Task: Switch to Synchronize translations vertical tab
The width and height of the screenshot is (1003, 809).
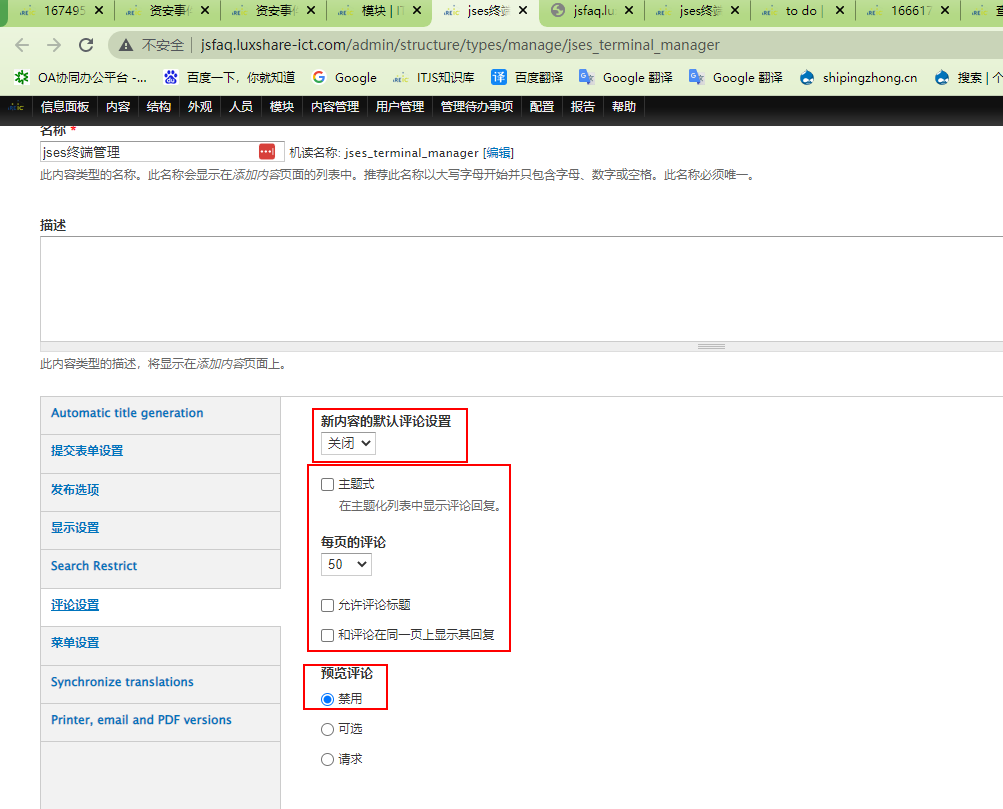Action: pos(161,684)
